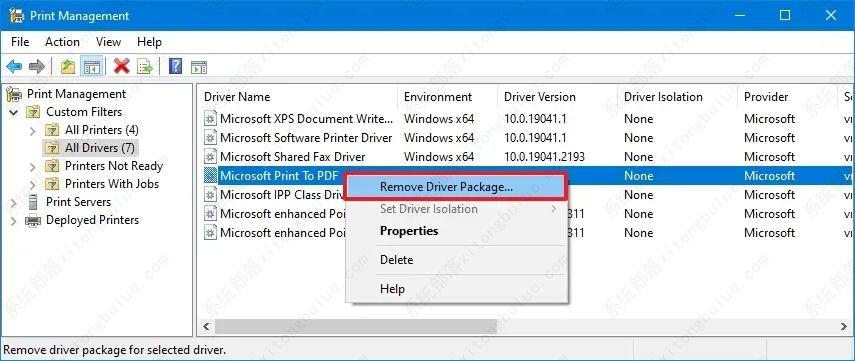Click the Printers With Jobs filter icon
855x361 pixels.
click(52, 184)
